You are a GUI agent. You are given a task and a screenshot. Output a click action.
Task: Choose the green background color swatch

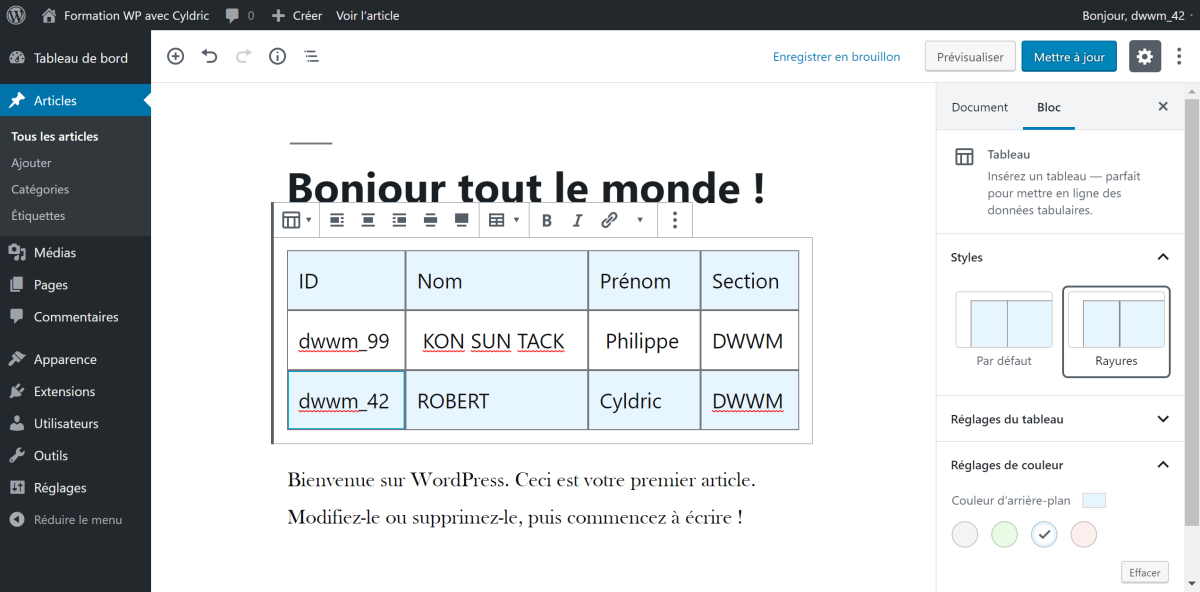(x=1004, y=535)
